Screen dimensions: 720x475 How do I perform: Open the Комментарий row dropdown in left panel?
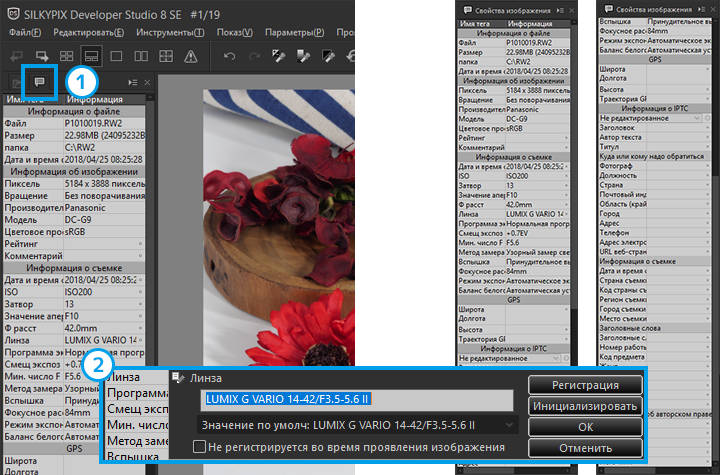point(140,256)
